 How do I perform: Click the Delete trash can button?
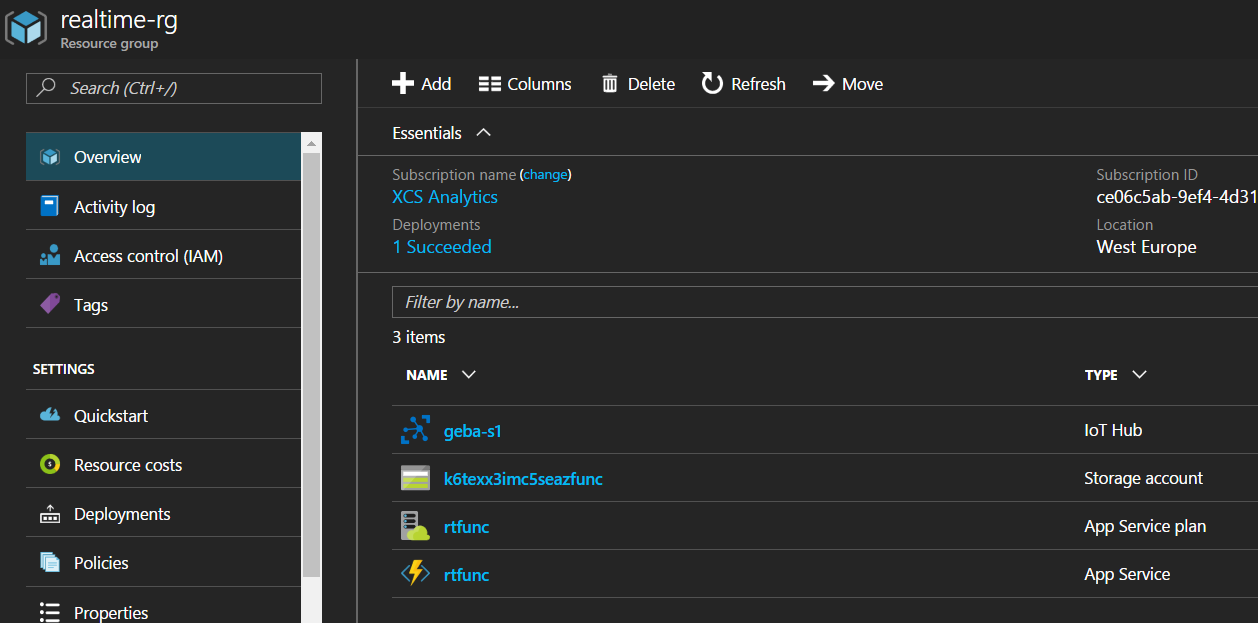pyautogui.click(x=638, y=84)
